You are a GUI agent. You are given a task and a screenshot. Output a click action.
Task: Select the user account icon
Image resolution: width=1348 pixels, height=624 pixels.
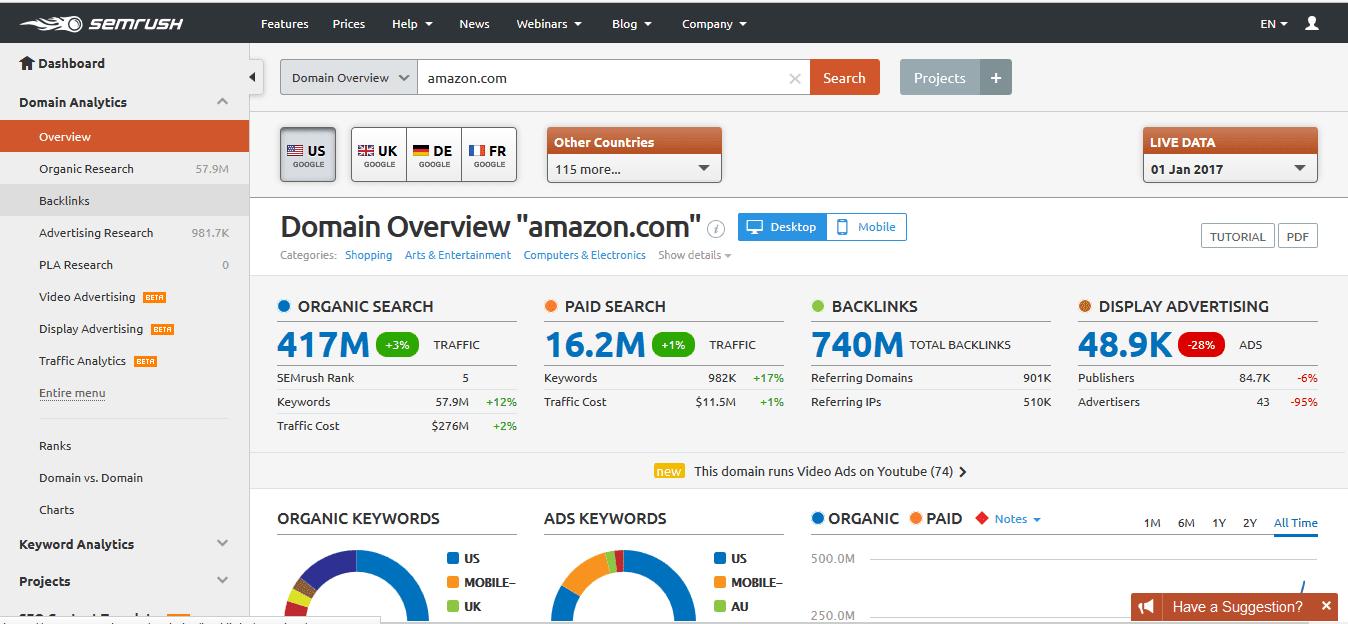pyautogui.click(x=1311, y=22)
